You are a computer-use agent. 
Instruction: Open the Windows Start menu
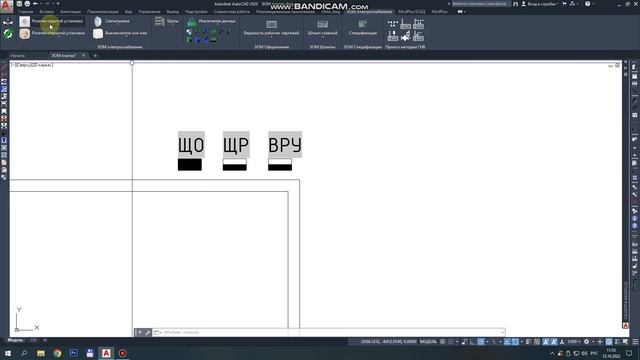(8, 353)
